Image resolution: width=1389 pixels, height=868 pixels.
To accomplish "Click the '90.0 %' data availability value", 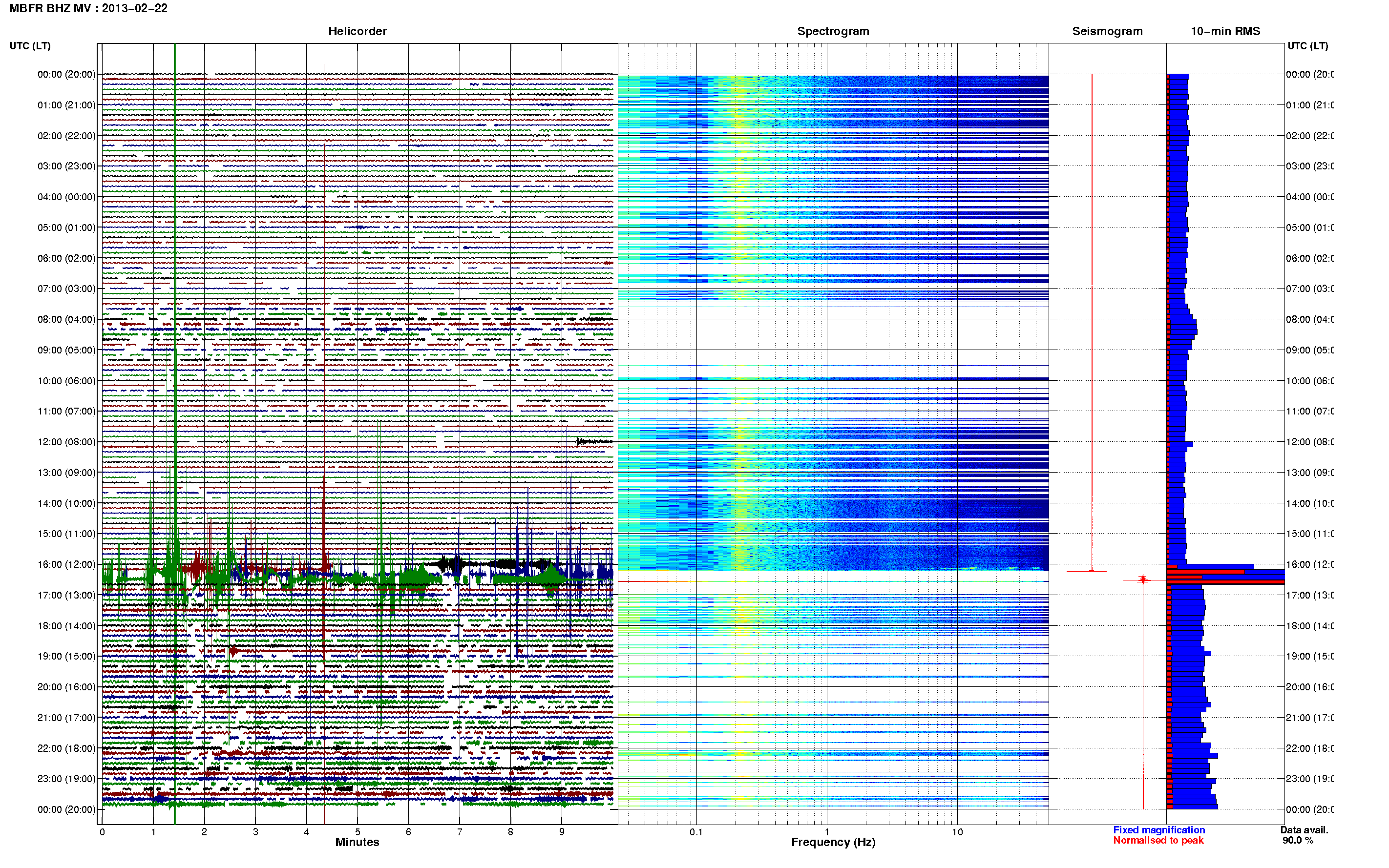I will coord(1298,841).
